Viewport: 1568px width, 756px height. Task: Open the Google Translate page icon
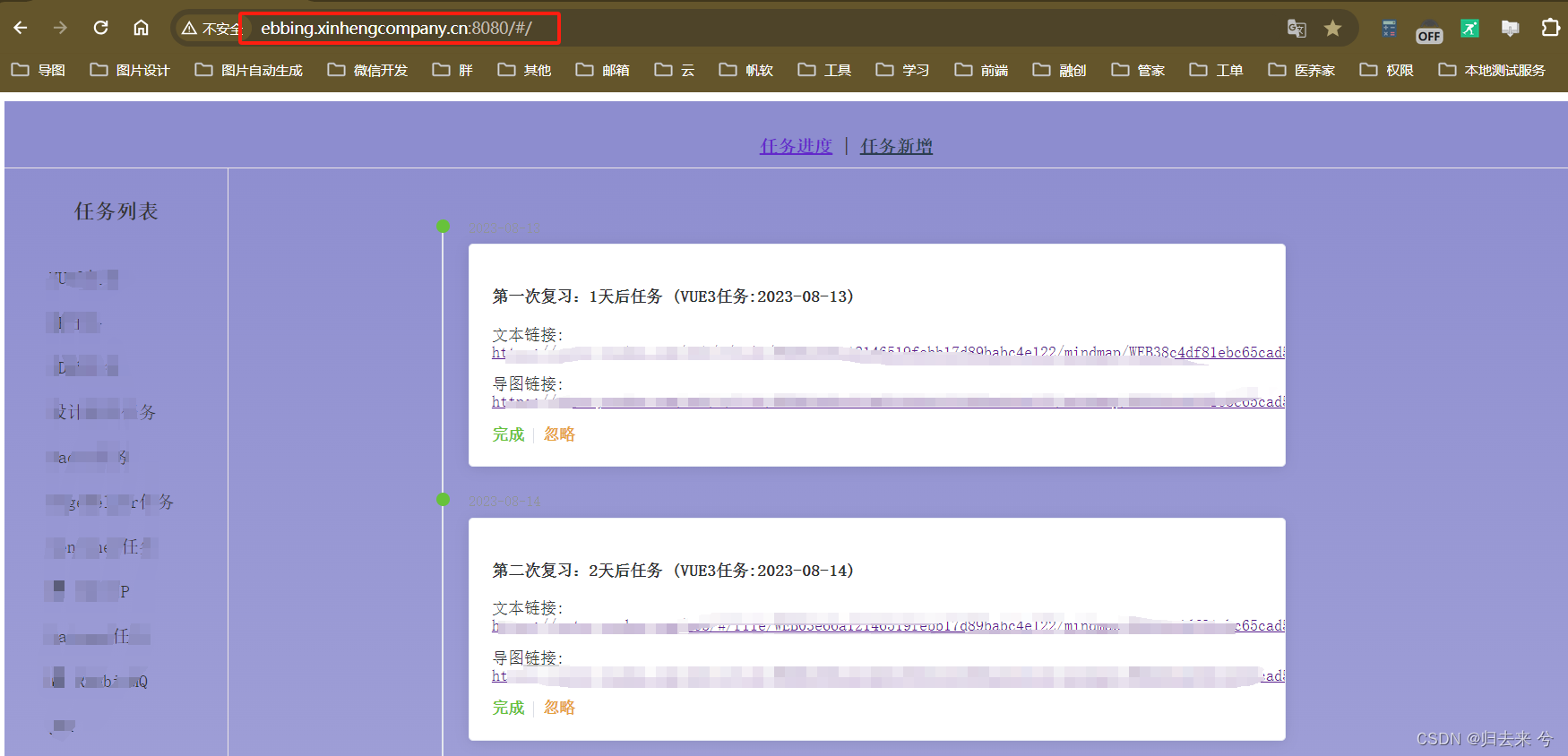[1297, 29]
